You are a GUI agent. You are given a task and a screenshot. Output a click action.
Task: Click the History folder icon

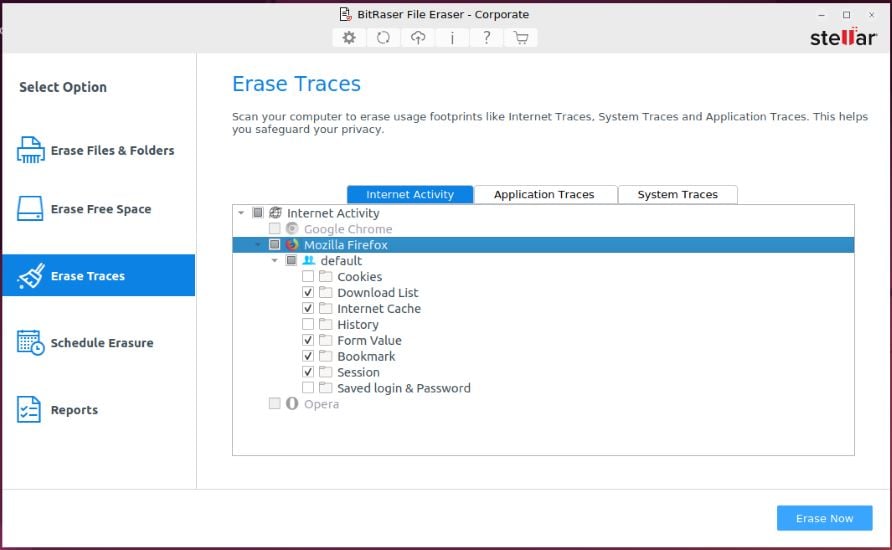[x=325, y=324]
